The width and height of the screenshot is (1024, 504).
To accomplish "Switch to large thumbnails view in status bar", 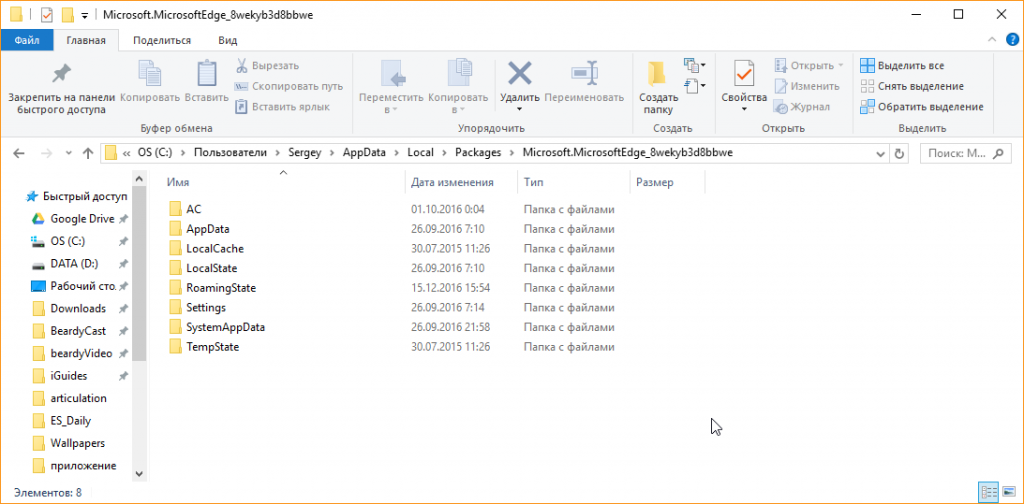I will pos(1007,491).
